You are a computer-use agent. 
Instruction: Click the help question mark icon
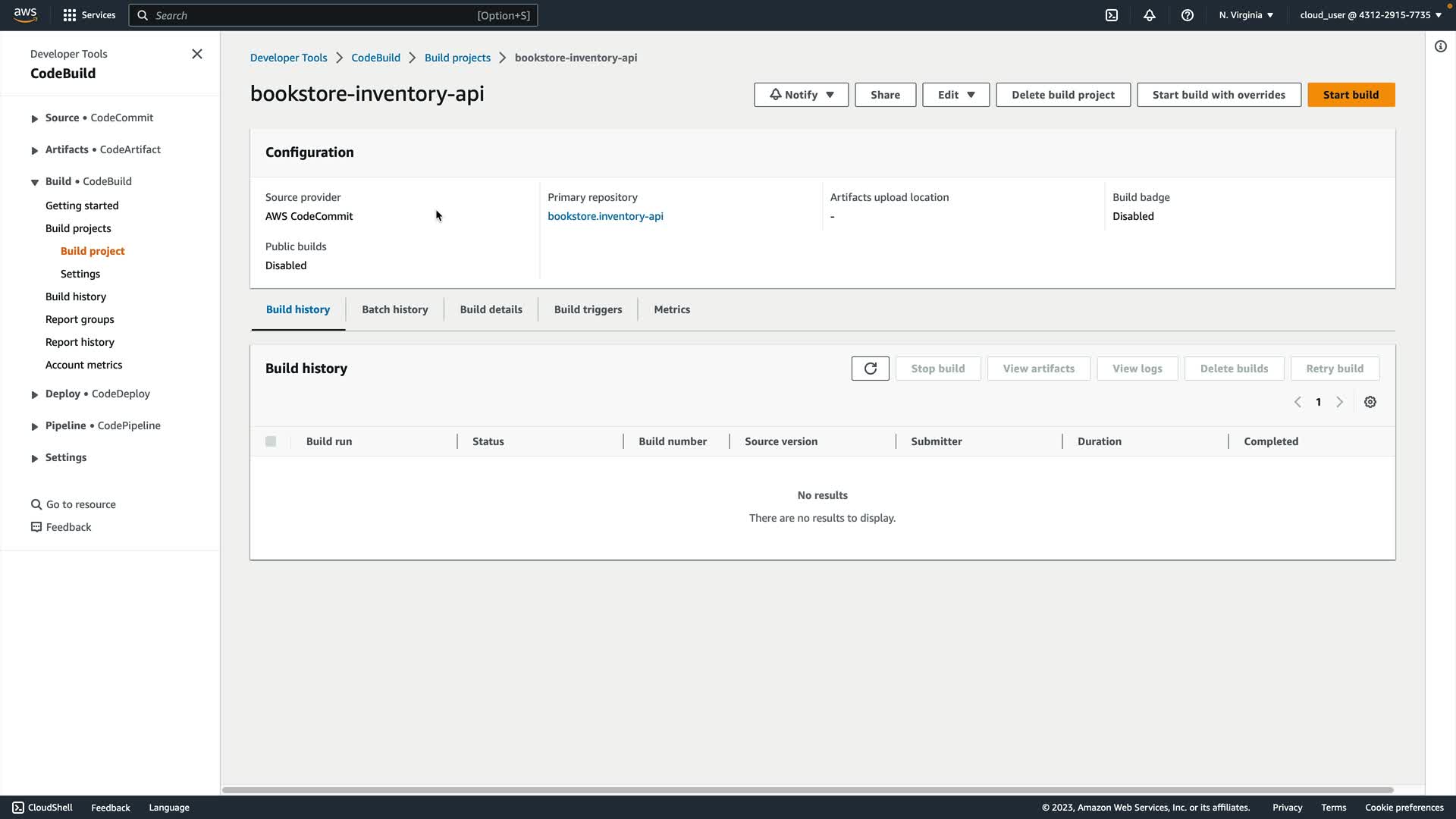pos(1188,15)
